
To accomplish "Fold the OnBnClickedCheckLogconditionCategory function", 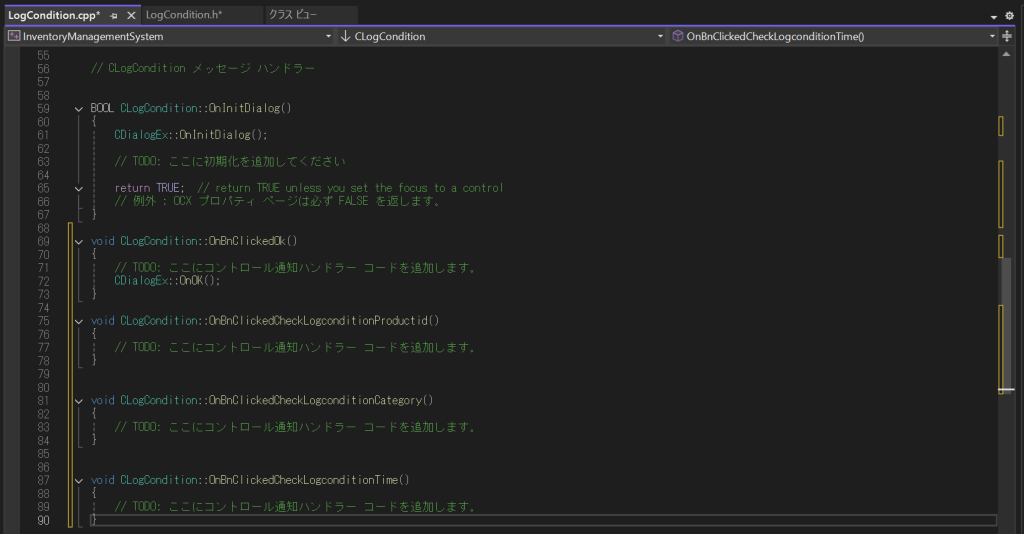I will [79, 401].
